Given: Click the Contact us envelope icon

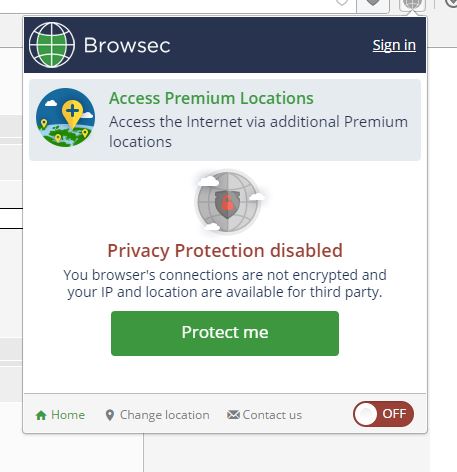Looking at the screenshot, I should 233,415.
